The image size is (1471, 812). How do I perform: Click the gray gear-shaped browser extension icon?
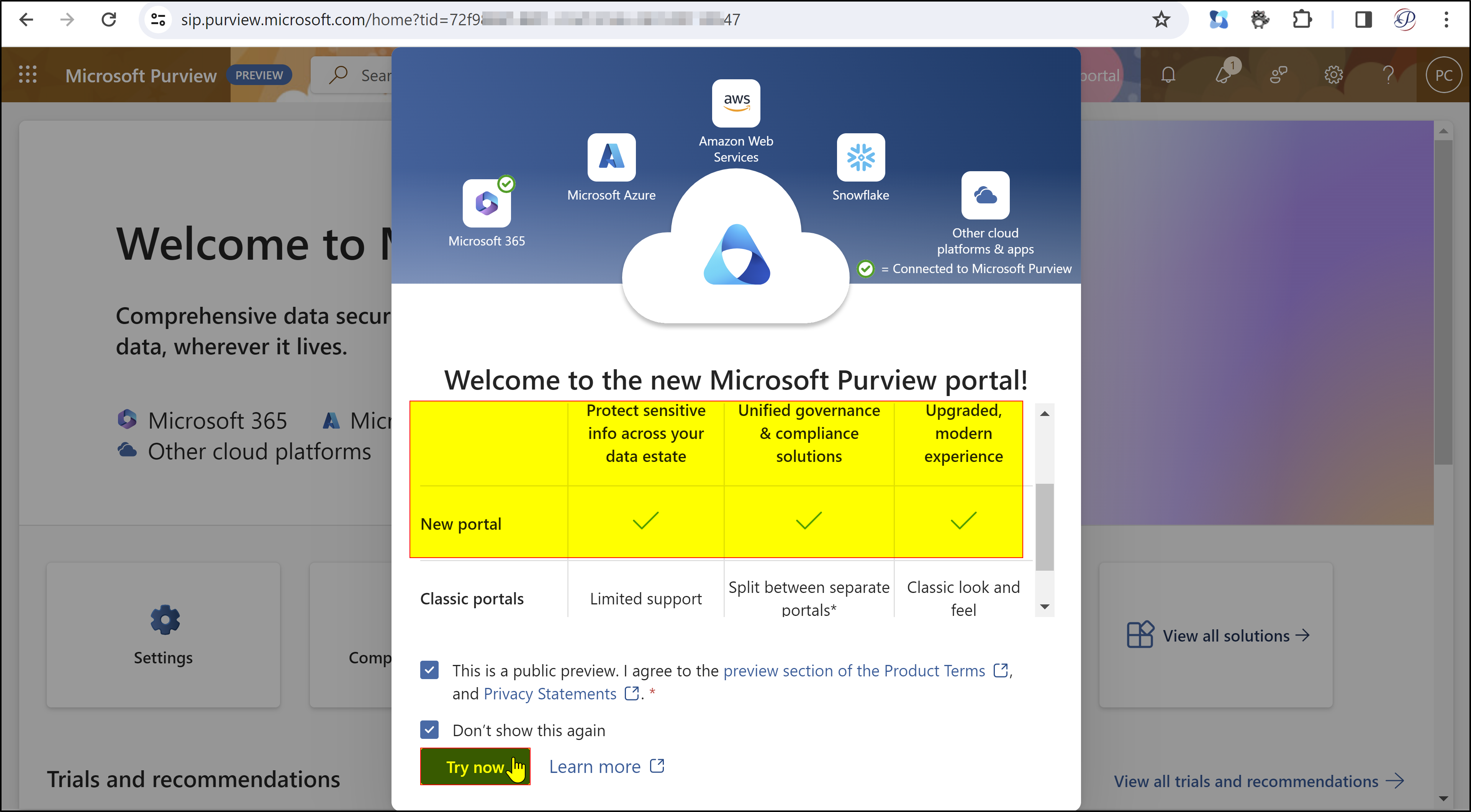(x=1260, y=20)
